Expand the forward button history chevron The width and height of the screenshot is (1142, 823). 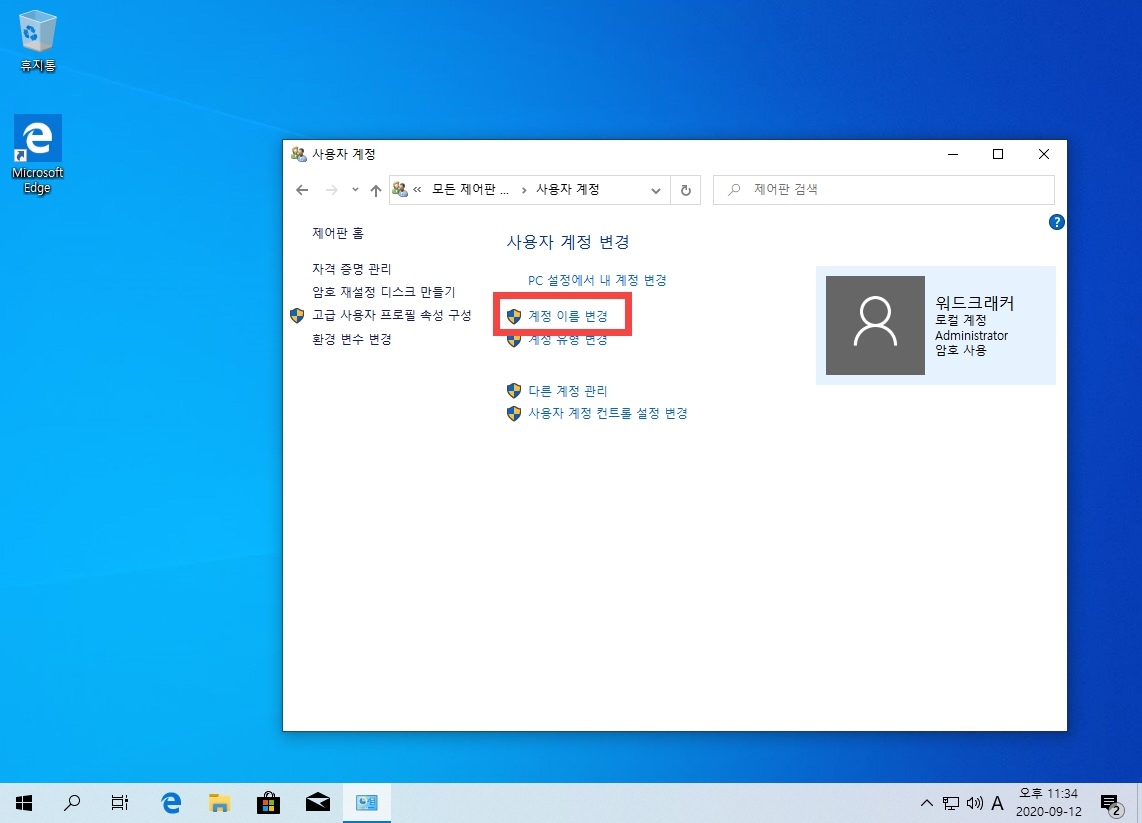click(352, 189)
